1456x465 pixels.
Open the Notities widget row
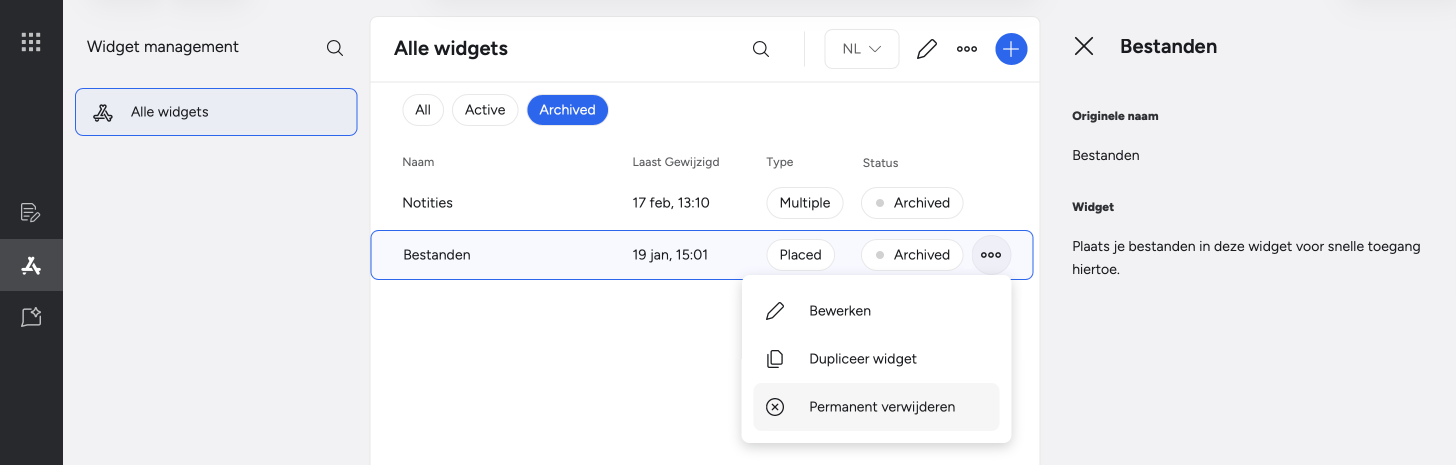coord(702,203)
